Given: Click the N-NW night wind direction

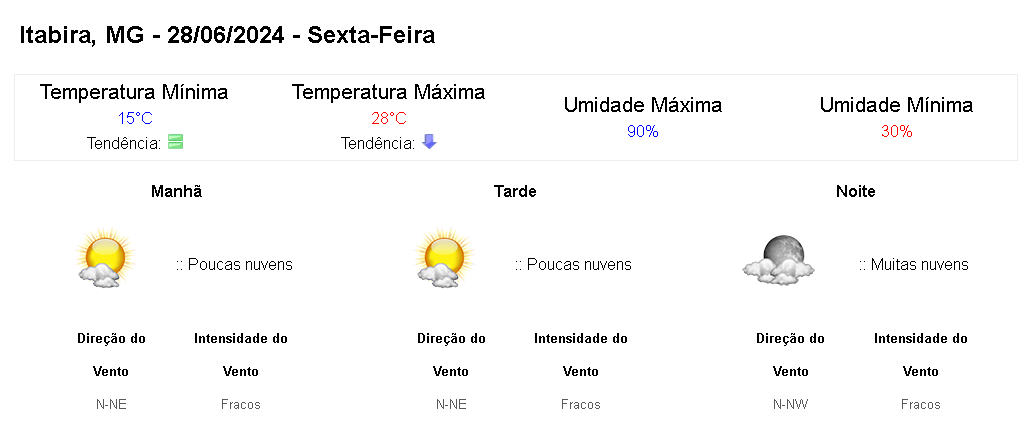Looking at the screenshot, I should 790,405.
